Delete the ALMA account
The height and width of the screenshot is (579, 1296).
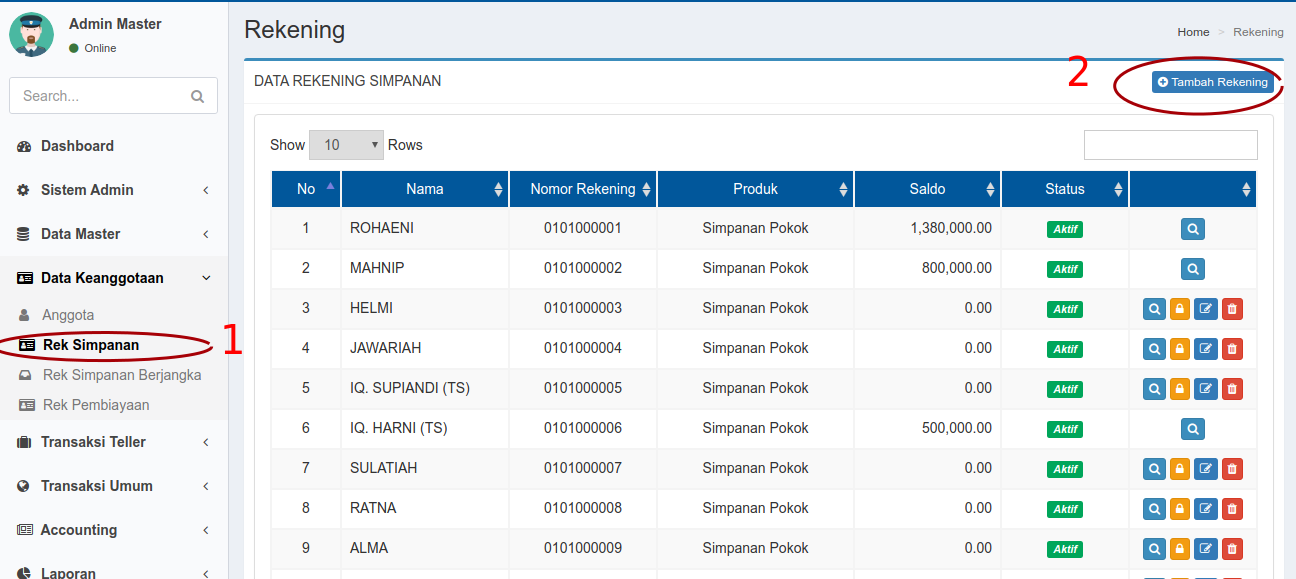[1232, 549]
